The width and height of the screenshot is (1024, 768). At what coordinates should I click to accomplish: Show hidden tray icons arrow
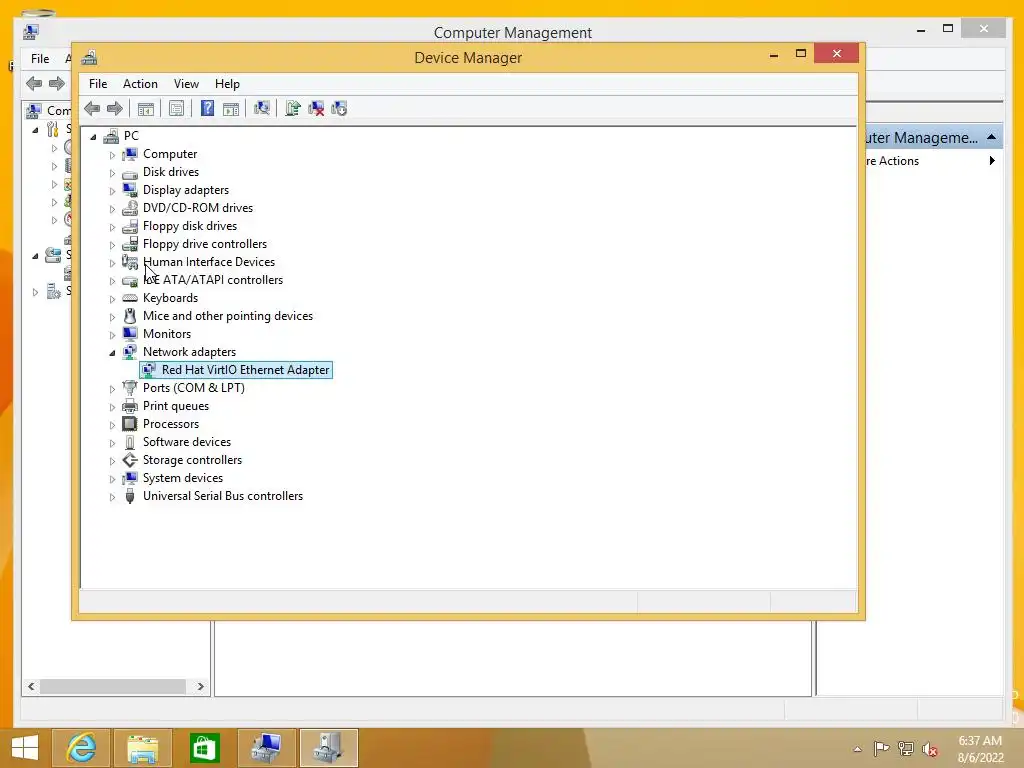(857, 749)
